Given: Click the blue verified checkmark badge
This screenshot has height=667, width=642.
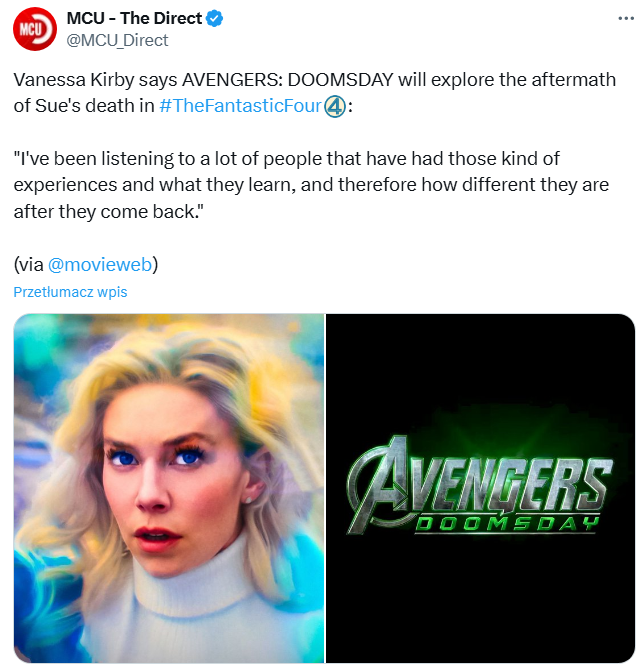Looking at the screenshot, I should coord(214,18).
